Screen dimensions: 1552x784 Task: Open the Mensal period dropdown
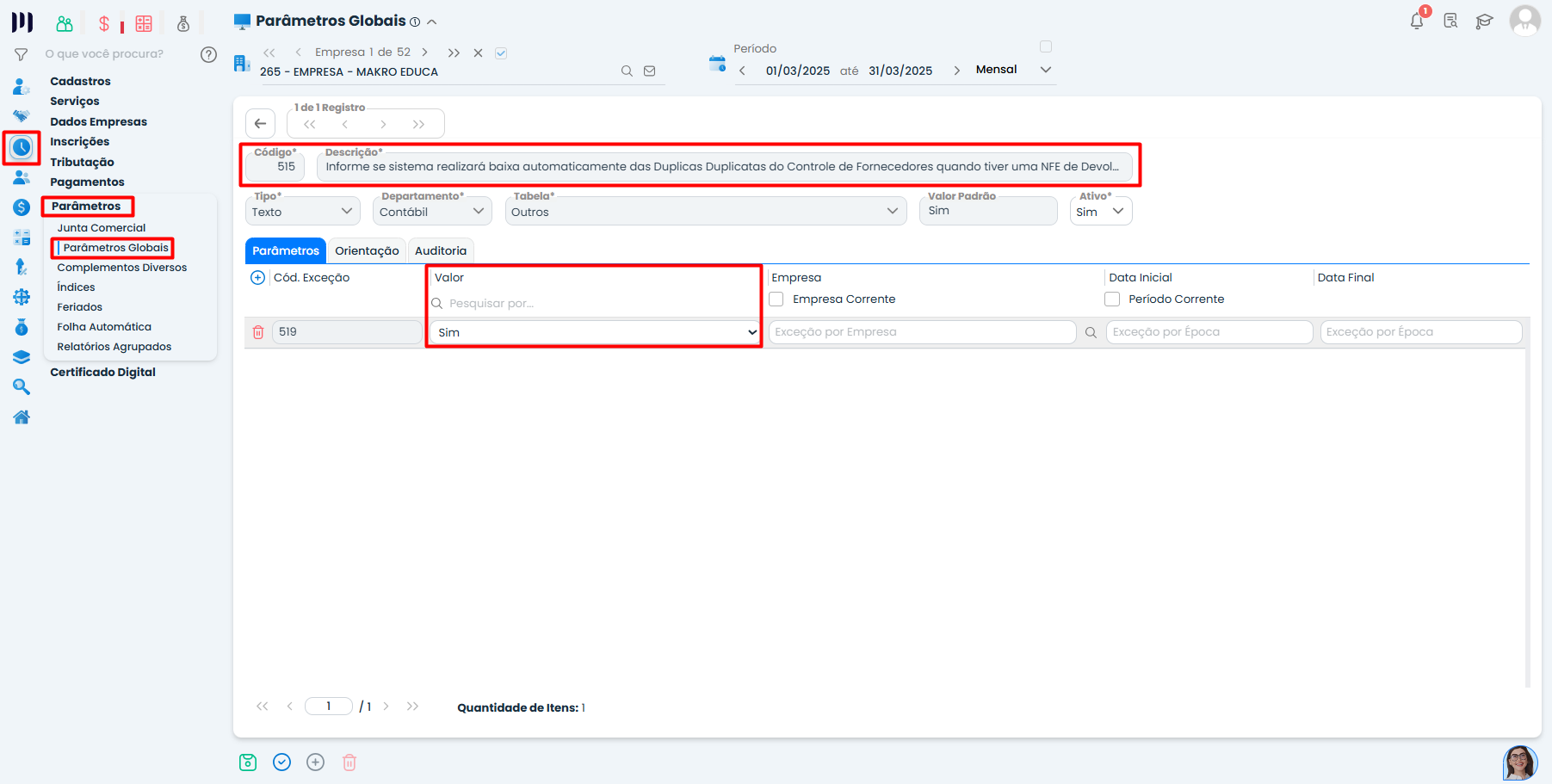[1014, 70]
